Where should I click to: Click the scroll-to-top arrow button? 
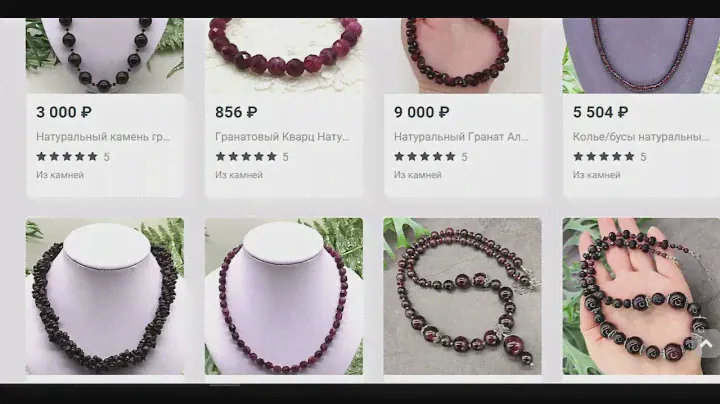click(707, 343)
